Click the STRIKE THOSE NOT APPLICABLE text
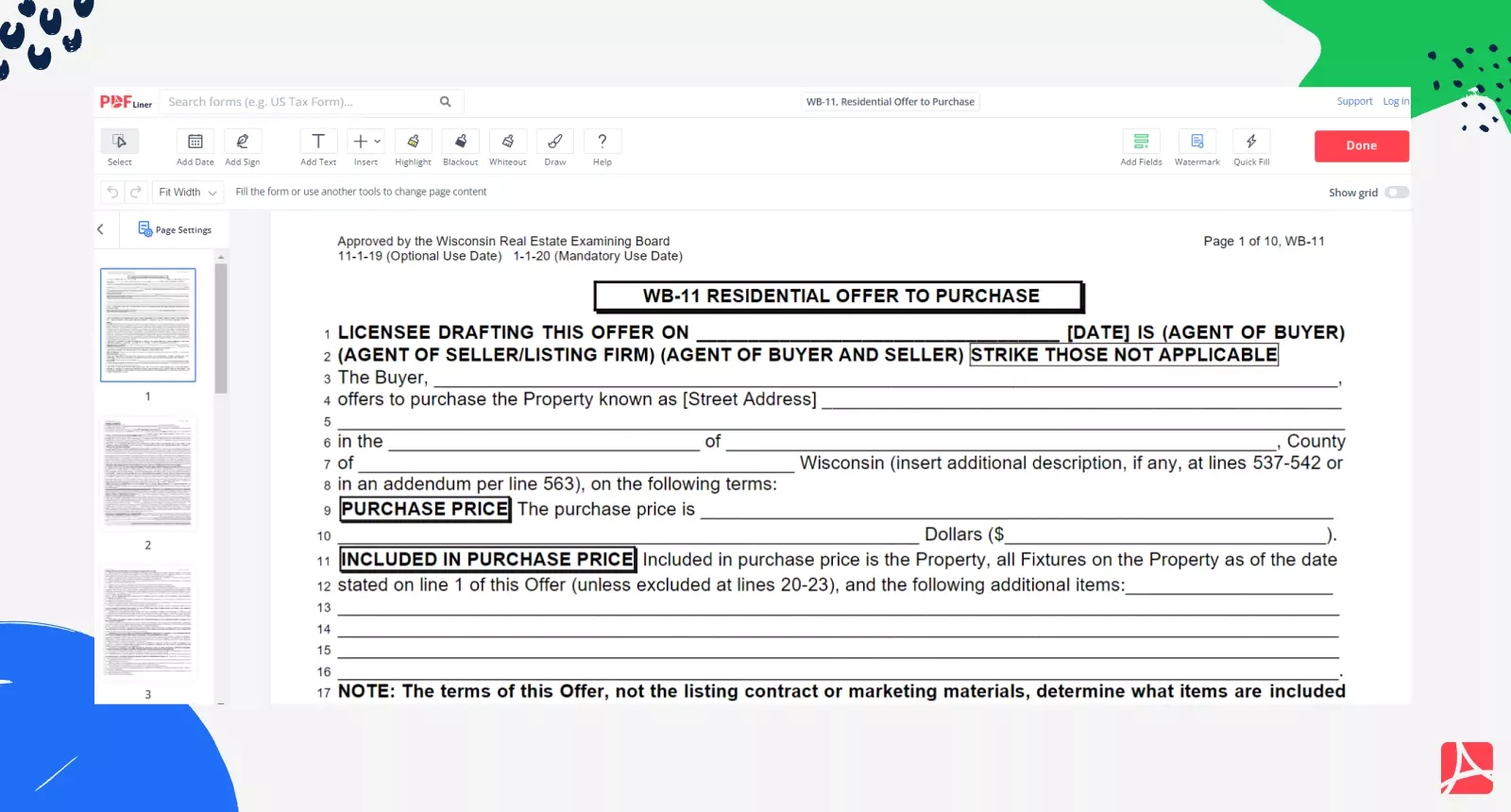 [x=1124, y=355]
